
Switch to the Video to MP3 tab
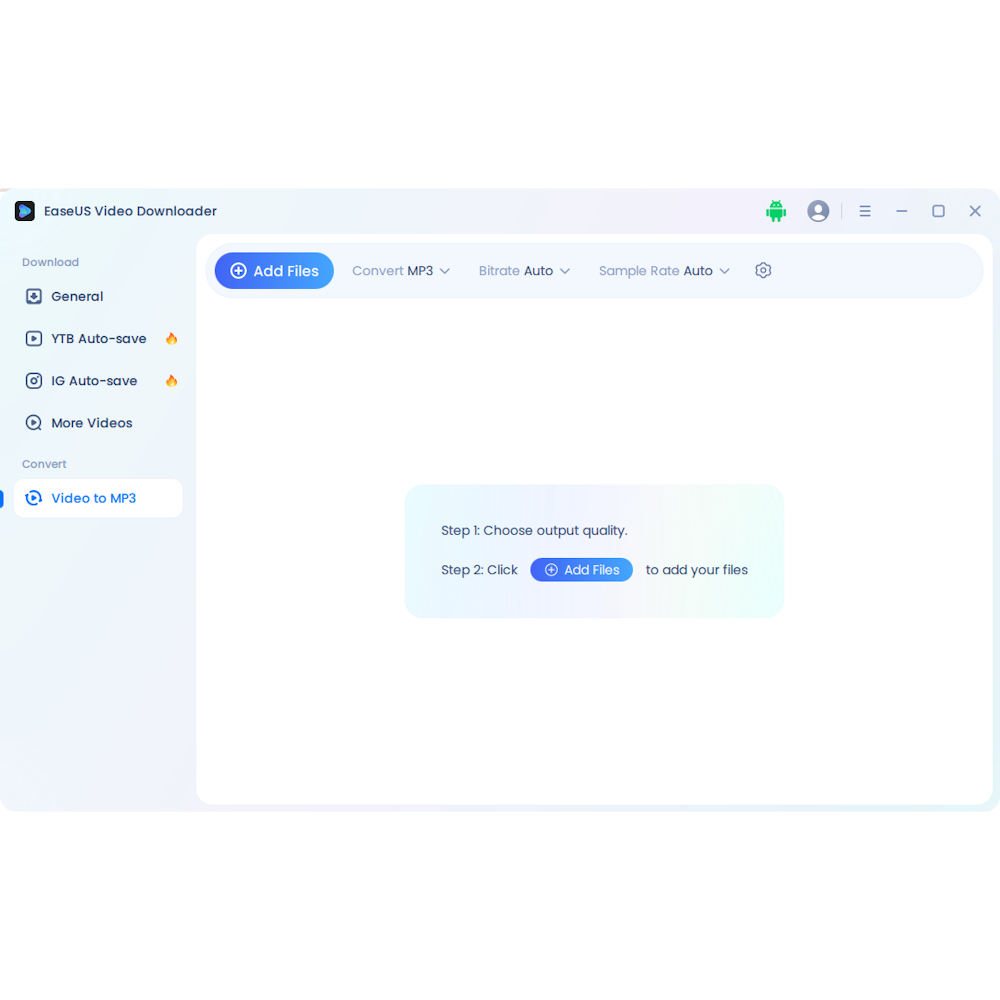[97, 498]
